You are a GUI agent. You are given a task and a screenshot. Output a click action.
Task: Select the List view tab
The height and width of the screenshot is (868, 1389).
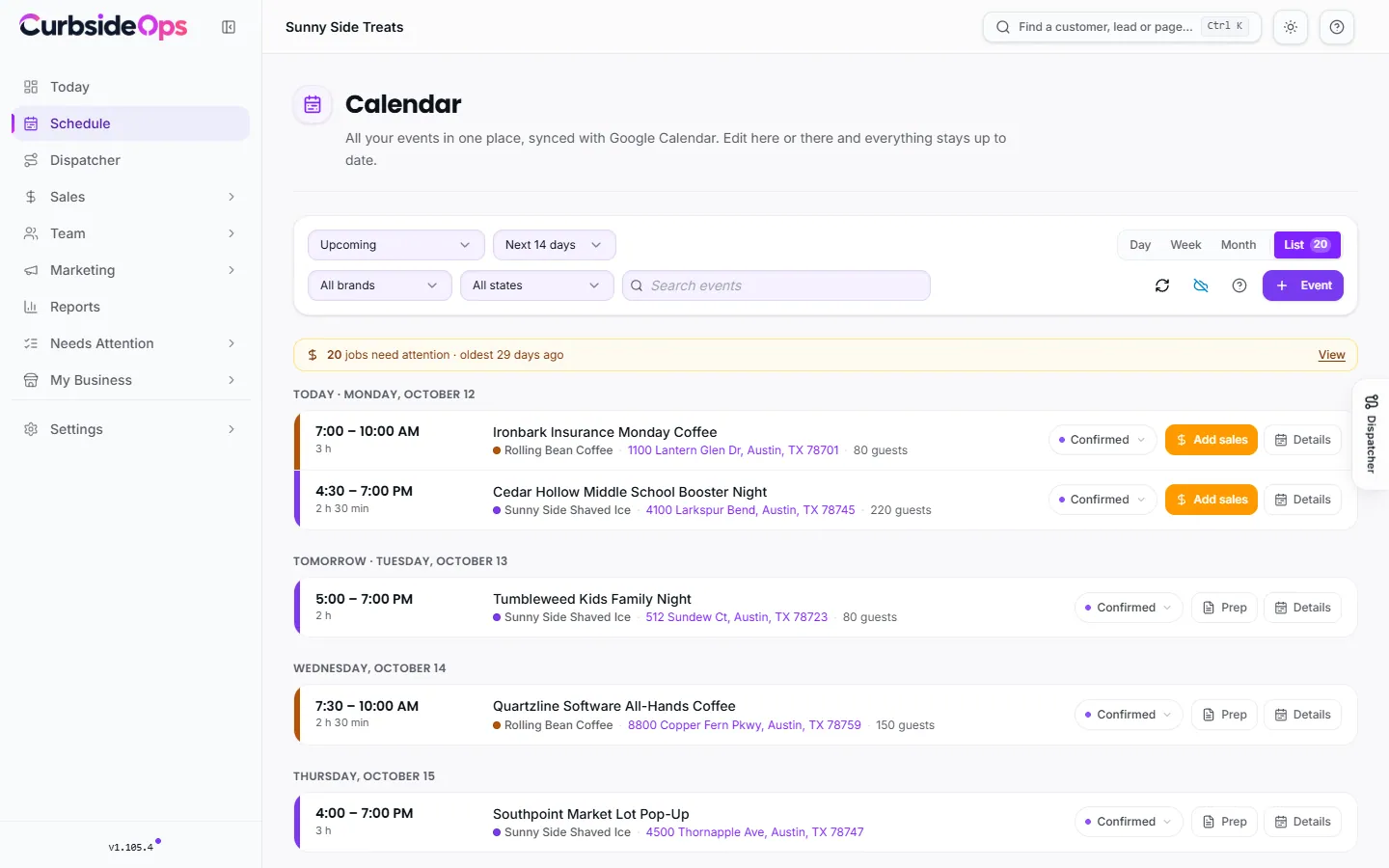[x=1307, y=245]
